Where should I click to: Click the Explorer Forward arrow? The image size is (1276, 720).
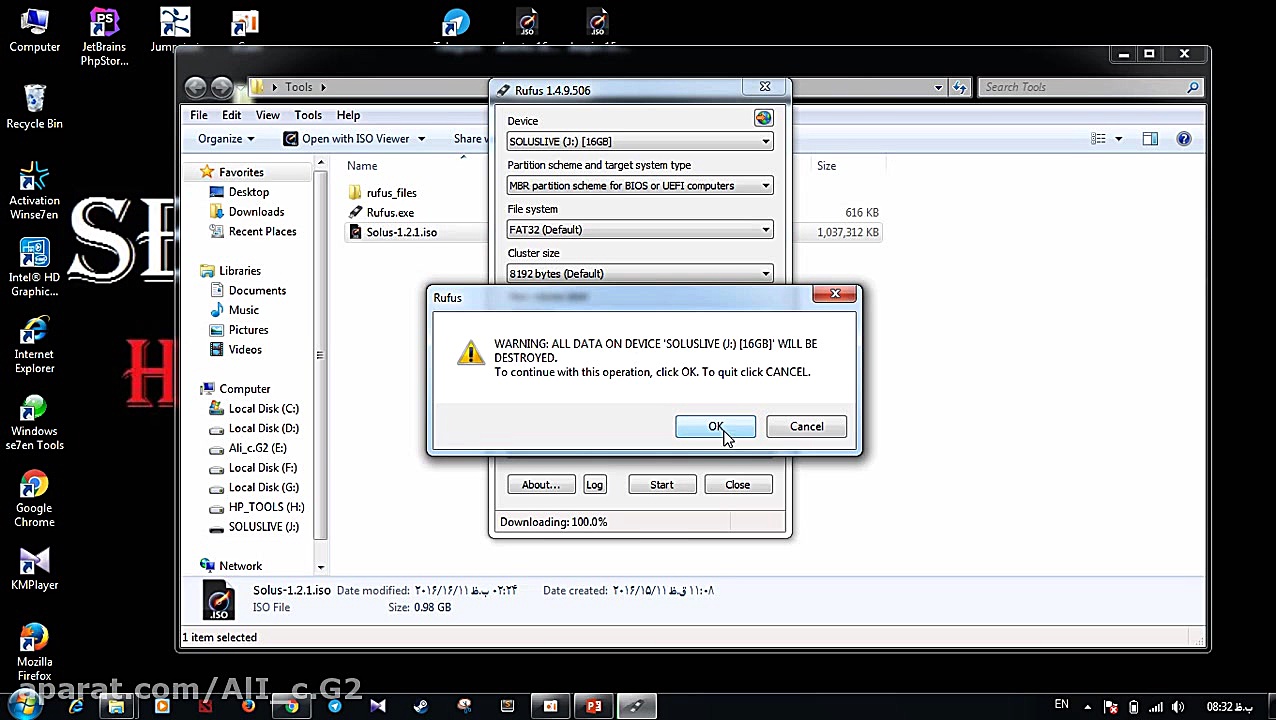(222, 87)
